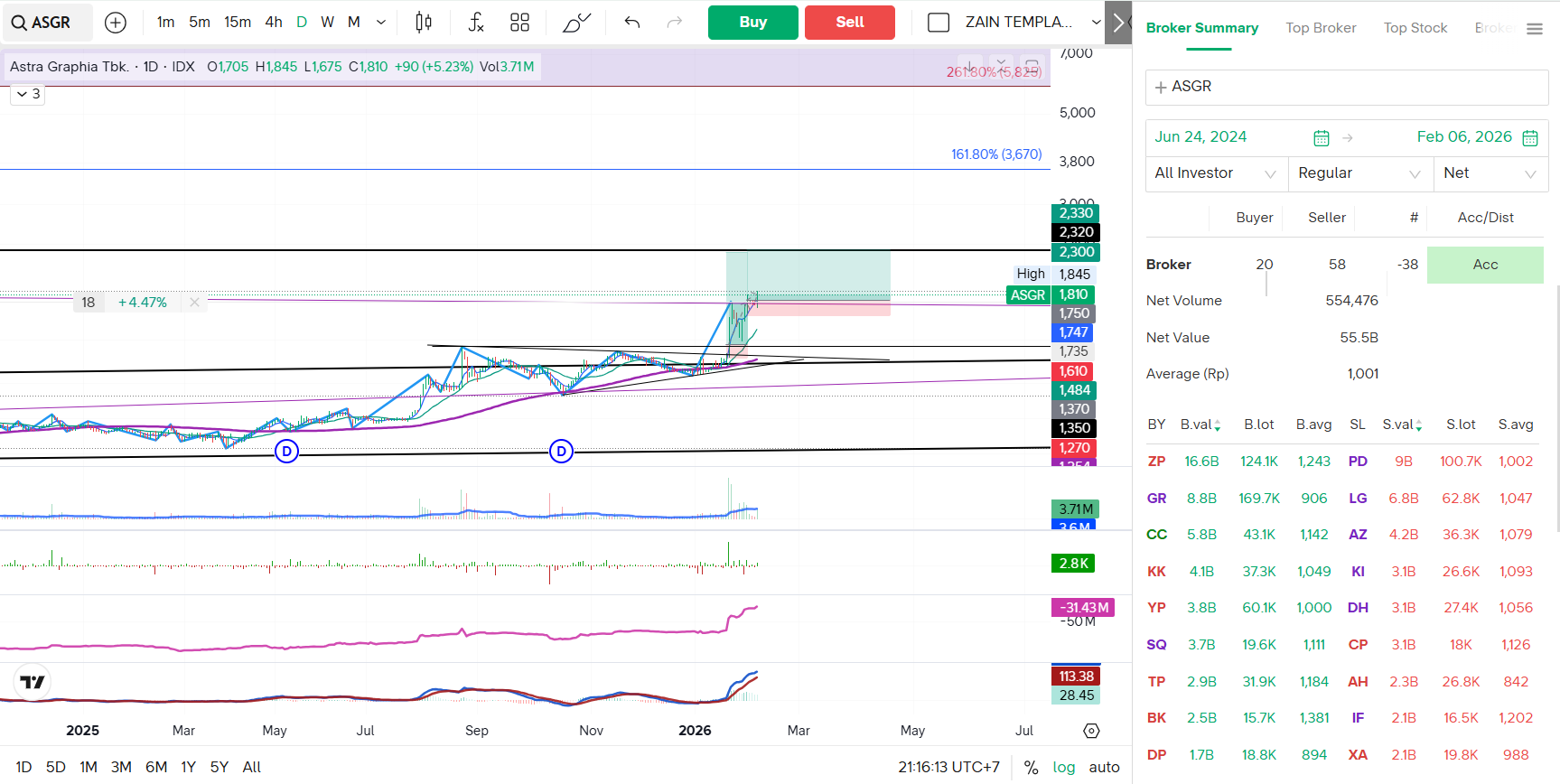Close the +4.47% measurement label
Viewport: 1560px width, 784px height.
pos(194,303)
